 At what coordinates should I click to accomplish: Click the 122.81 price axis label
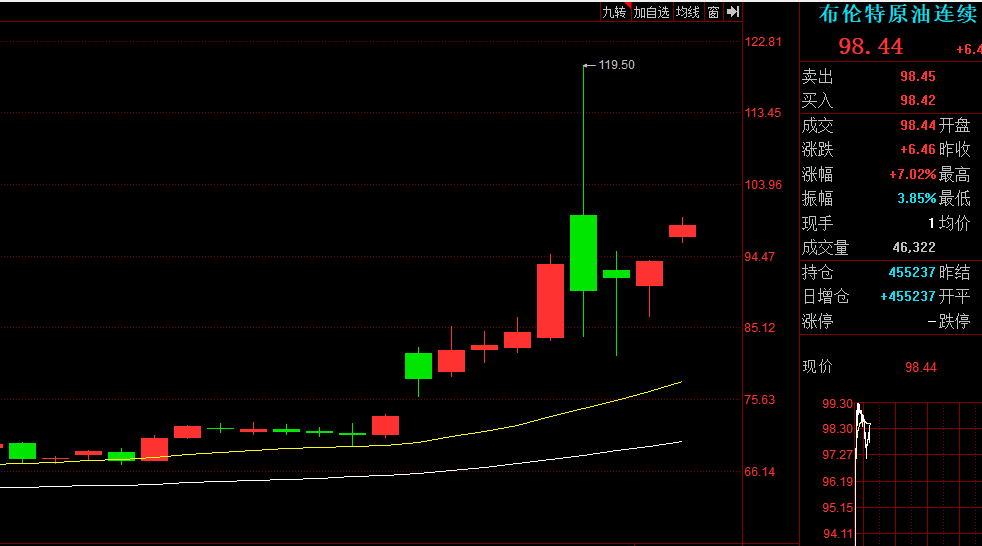pos(763,42)
